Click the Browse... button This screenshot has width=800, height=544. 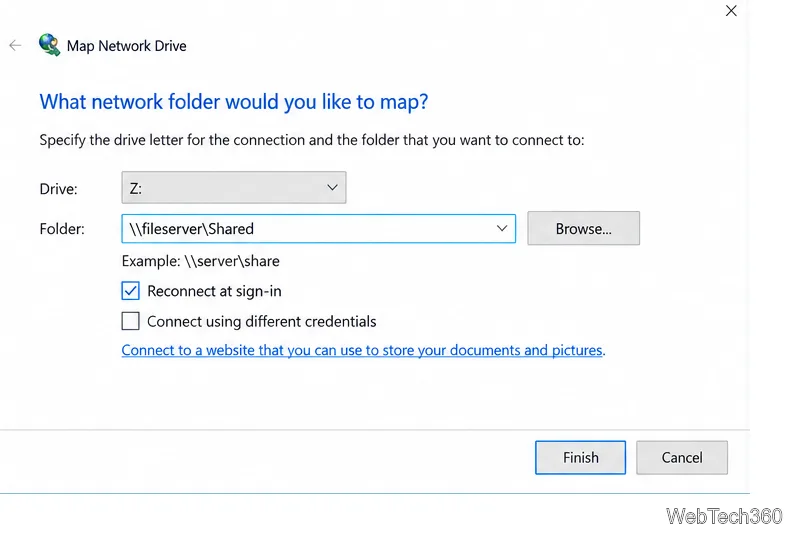[x=583, y=229]
